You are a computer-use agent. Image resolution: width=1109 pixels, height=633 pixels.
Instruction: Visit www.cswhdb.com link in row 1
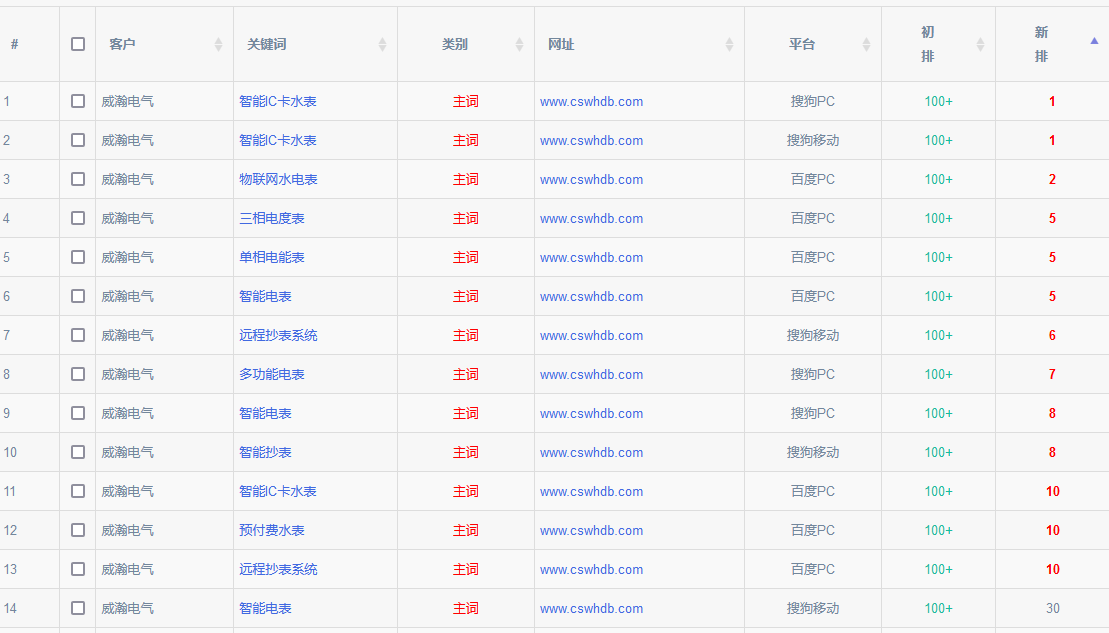coord(591,101)
